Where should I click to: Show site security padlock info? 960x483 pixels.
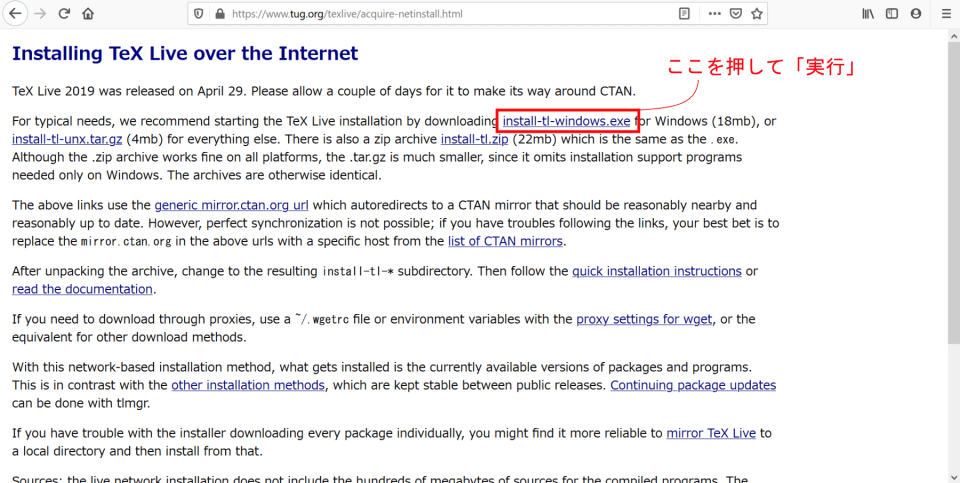(220, 13)
